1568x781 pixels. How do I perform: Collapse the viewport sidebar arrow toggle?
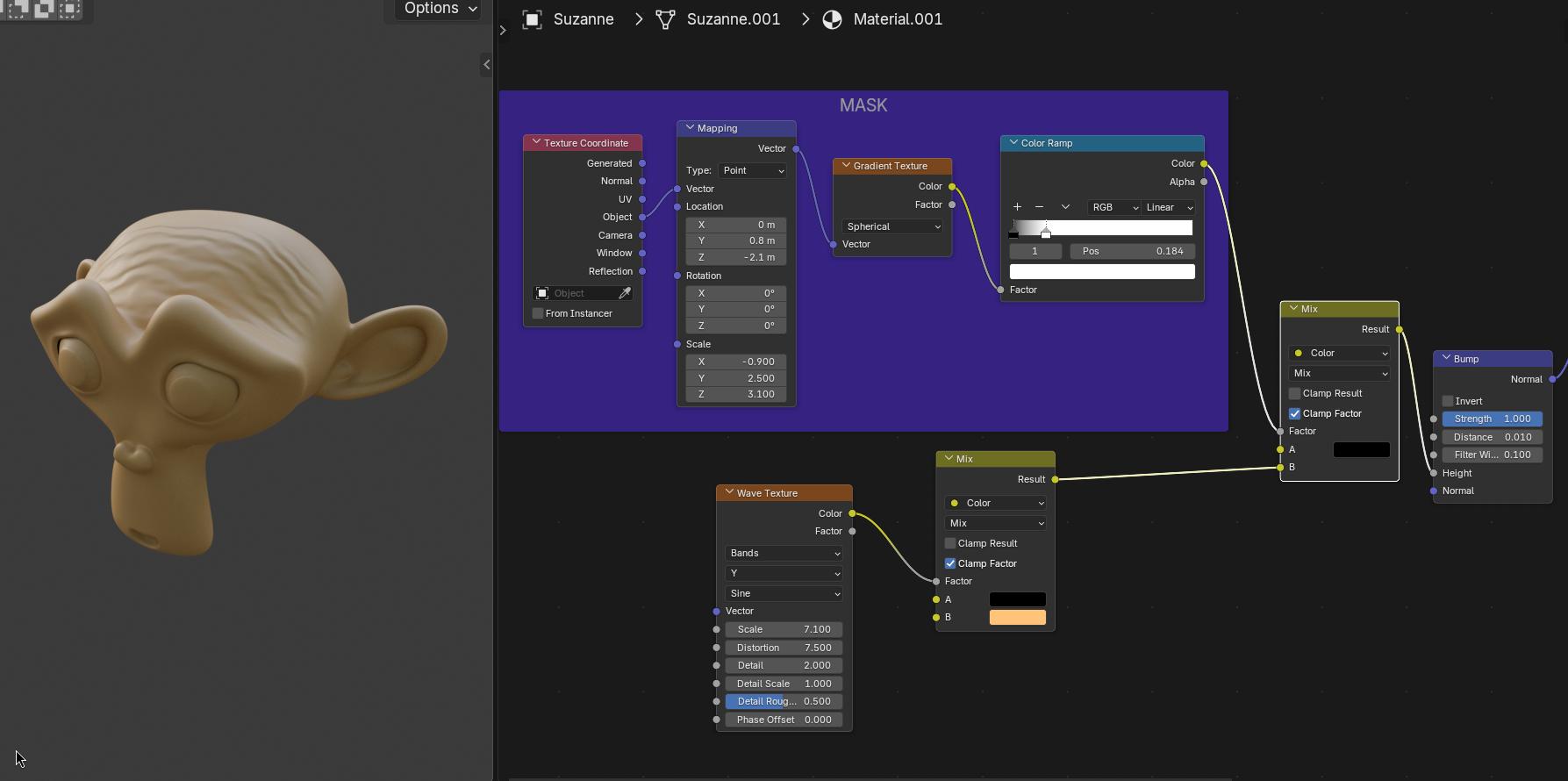[487, 64]
